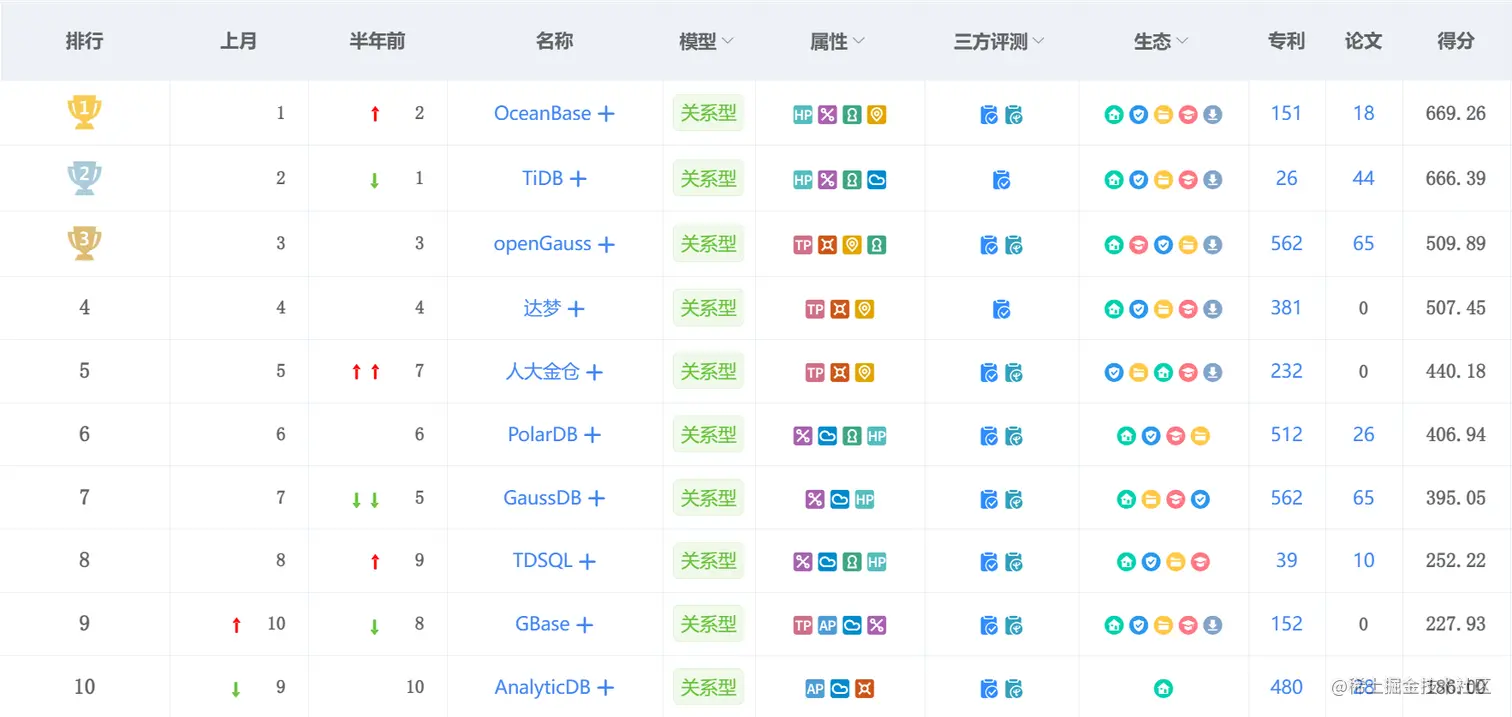
Task: Click the green home ecosystem icon for OceanBase
Action: pos(1114,115)
